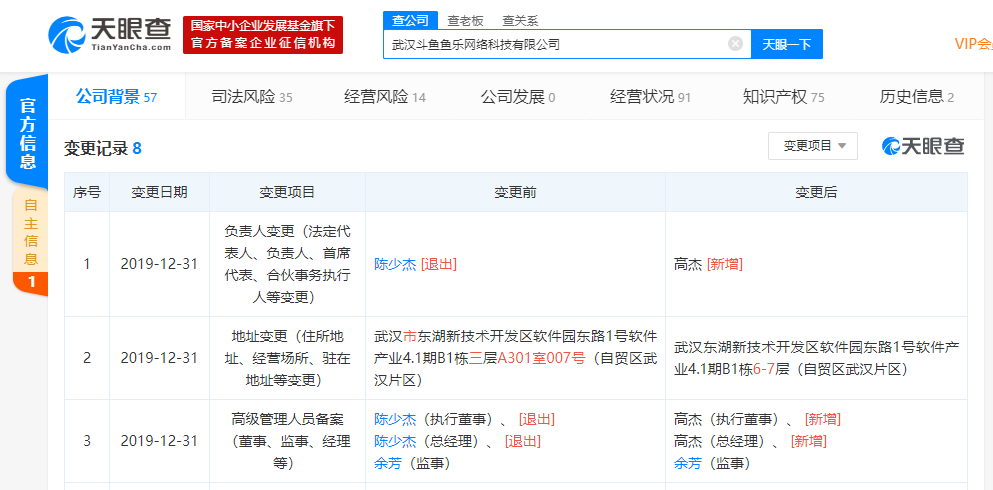Click the 变更后 column header
Screen dimensions: 993x490
816,192
